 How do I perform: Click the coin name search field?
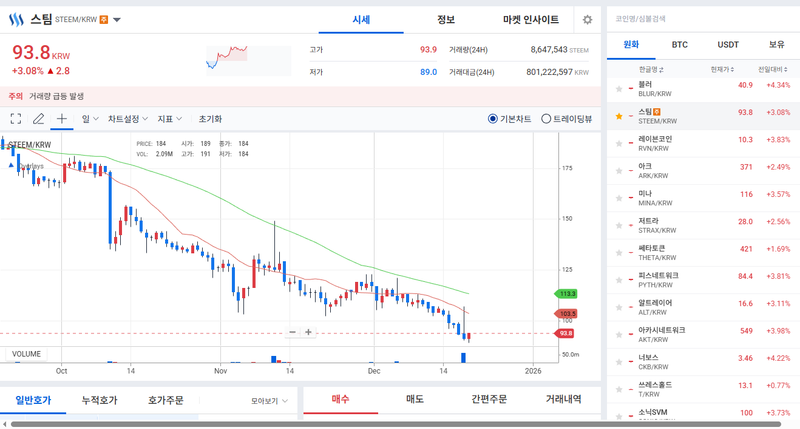click(x=700, y=19)
